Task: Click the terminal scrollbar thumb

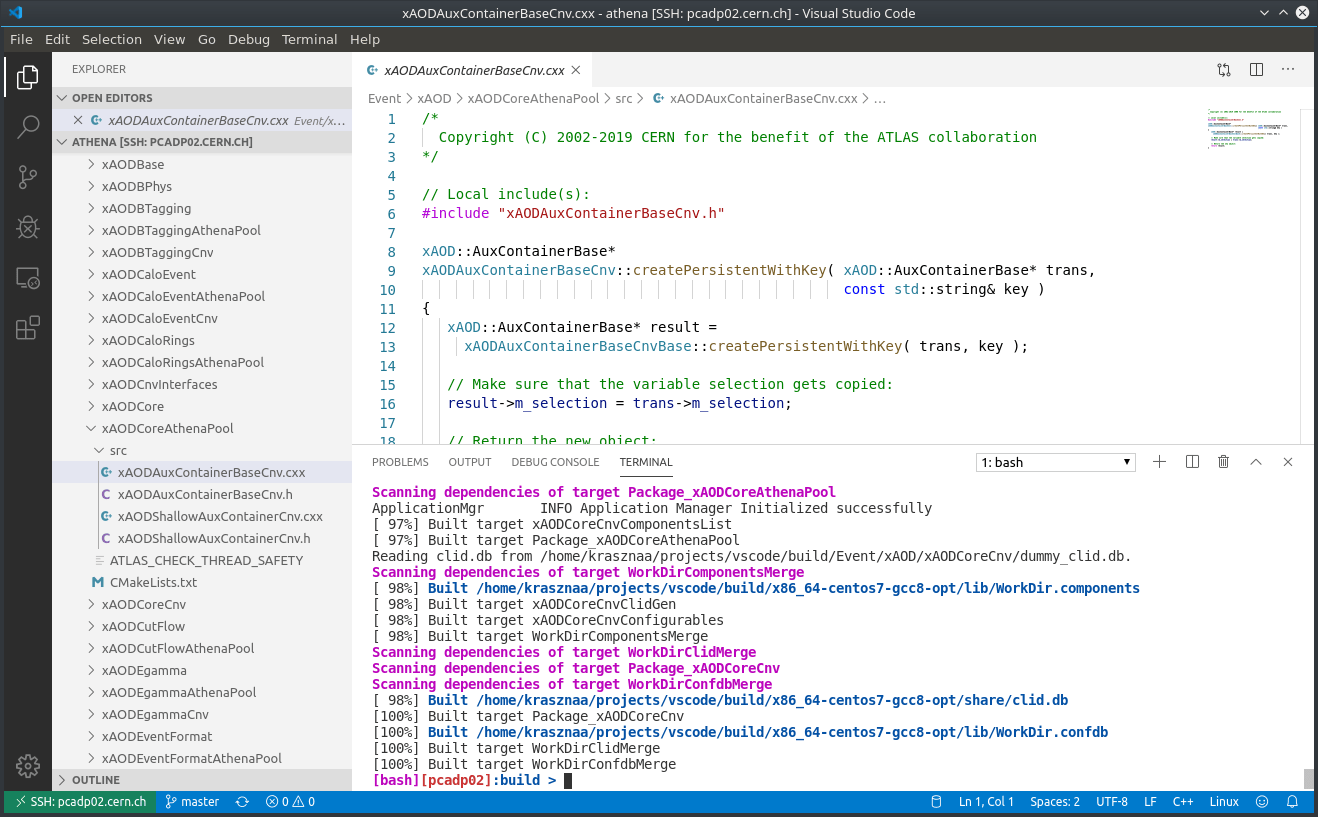Action: 1309,778
